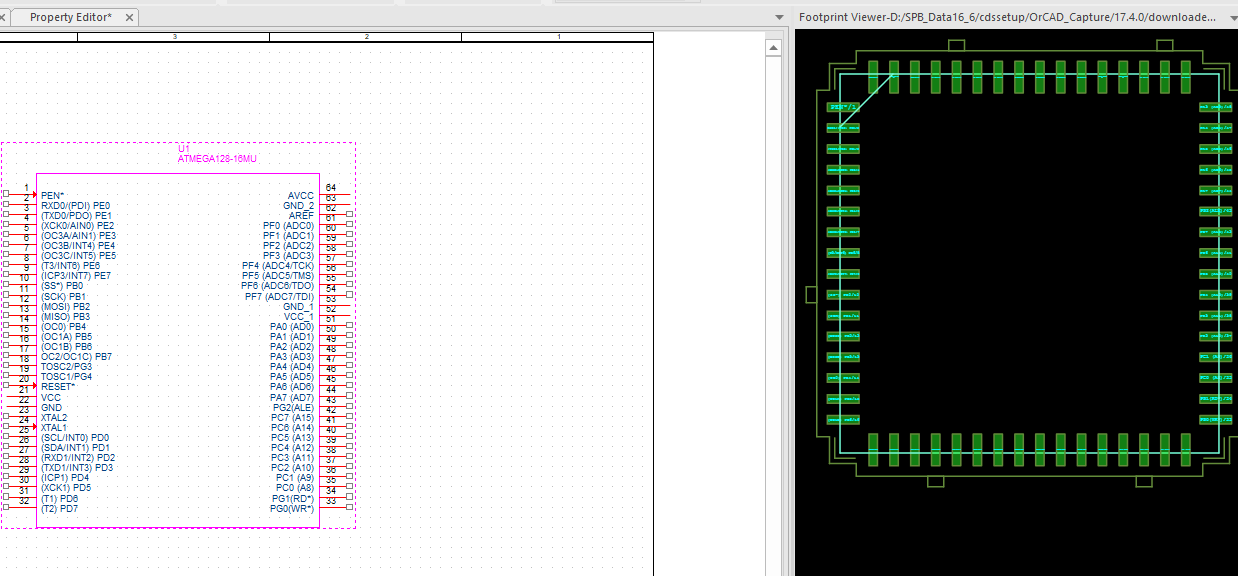Viewport: 1238px width, 576px height.
Task: Select the (XCK0/AIN0) PE2 pin
Action: [77, 226]
